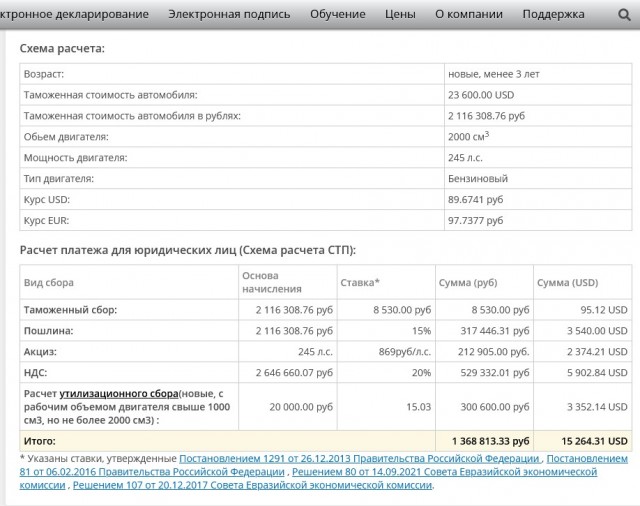The width and height of the screenshot is (640, 506).
Task: Open Решением 107 от 20.12.2017 link
Action: (253, 485)
